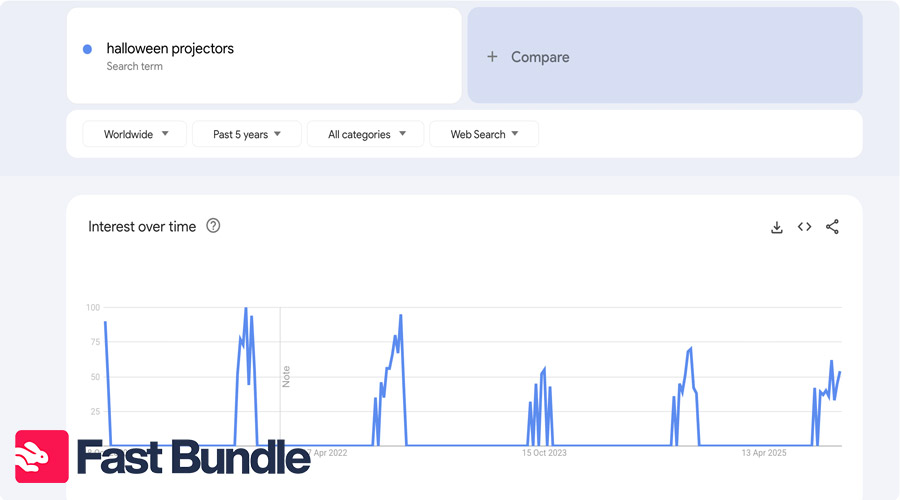The height and width of the screenshot is (500, 900).
Task: Click the share icon on the chart
Action: (832, 227)
